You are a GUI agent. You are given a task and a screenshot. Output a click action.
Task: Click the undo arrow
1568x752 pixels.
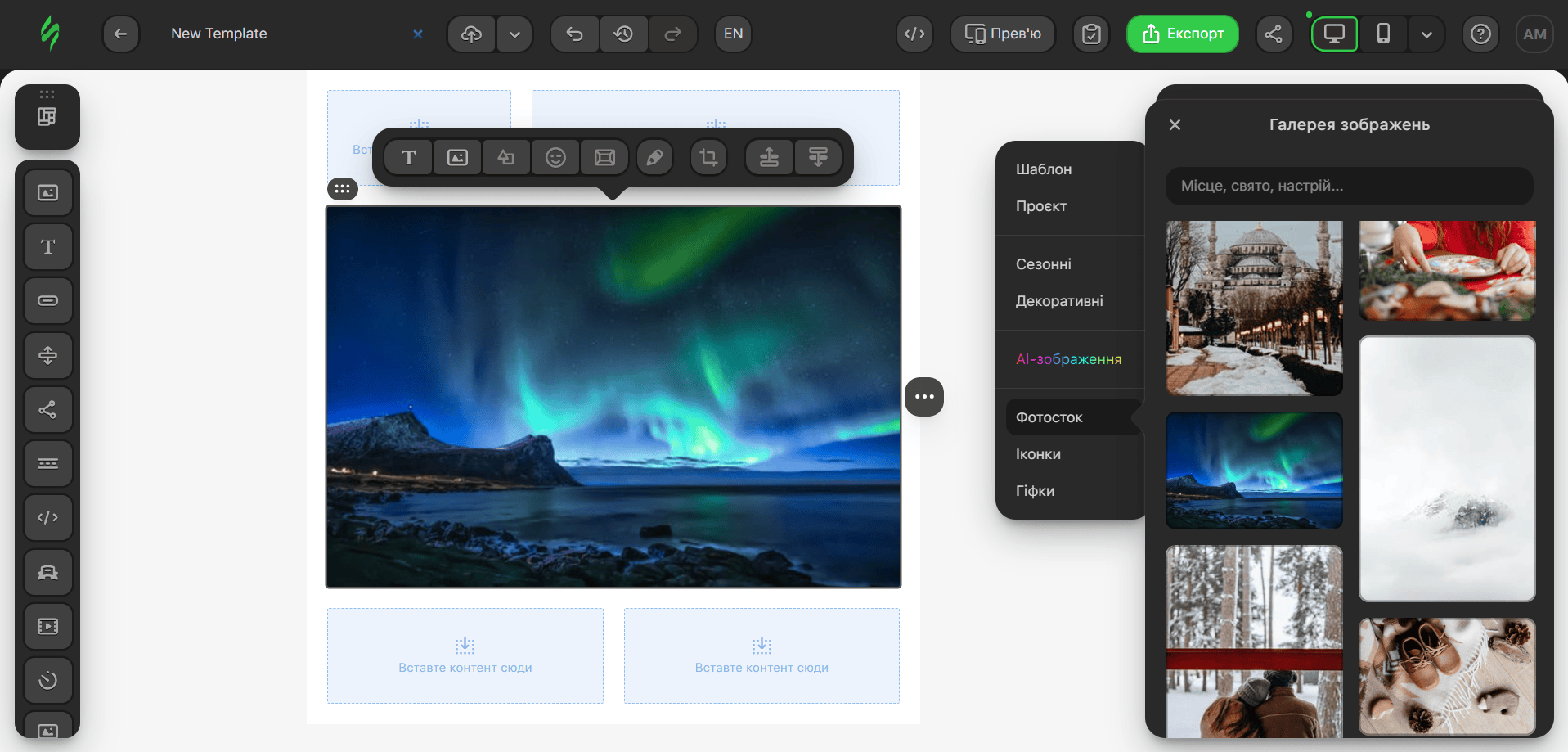click(574, 34)
